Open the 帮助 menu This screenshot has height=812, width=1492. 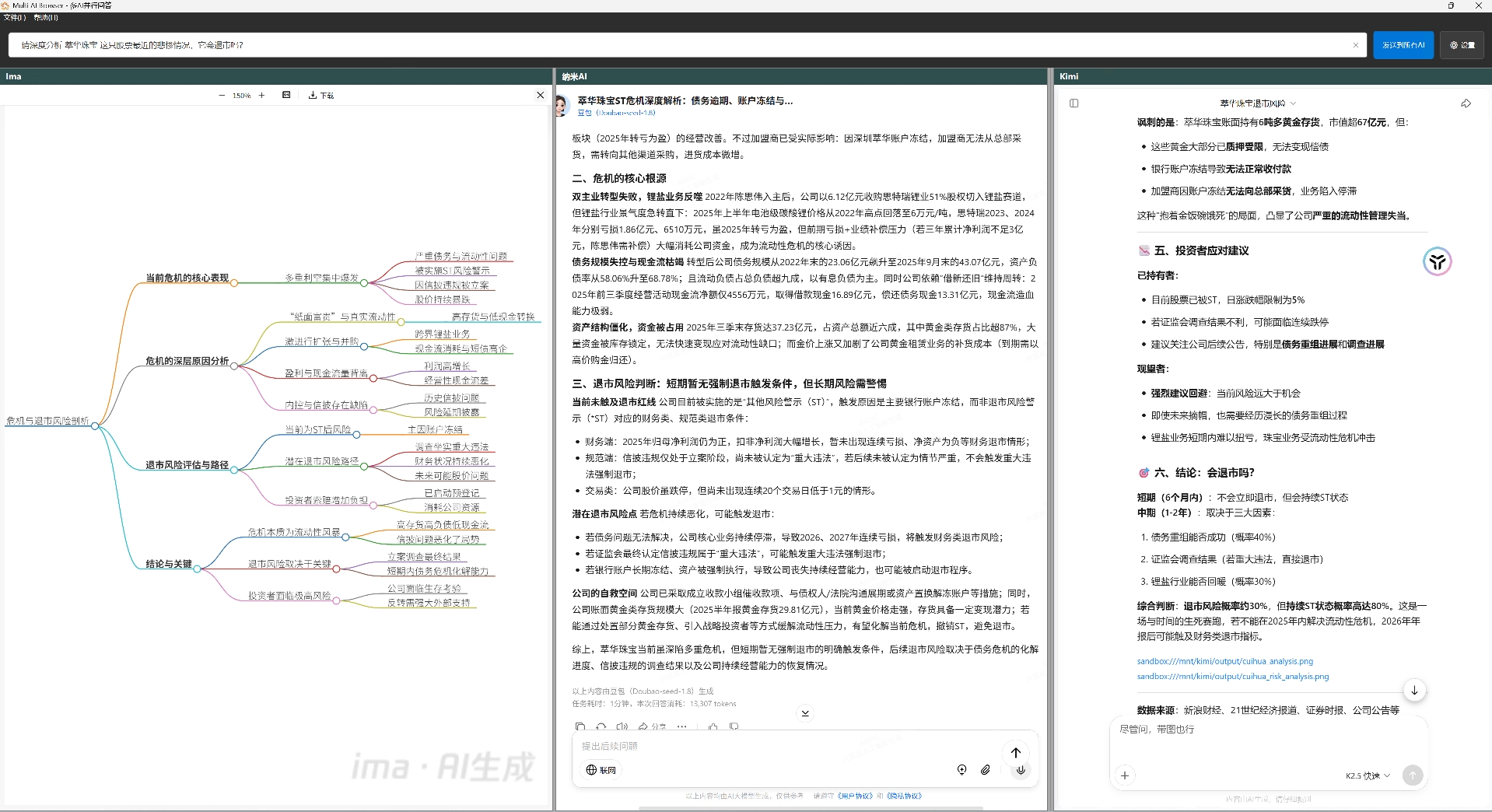(46, 17)
